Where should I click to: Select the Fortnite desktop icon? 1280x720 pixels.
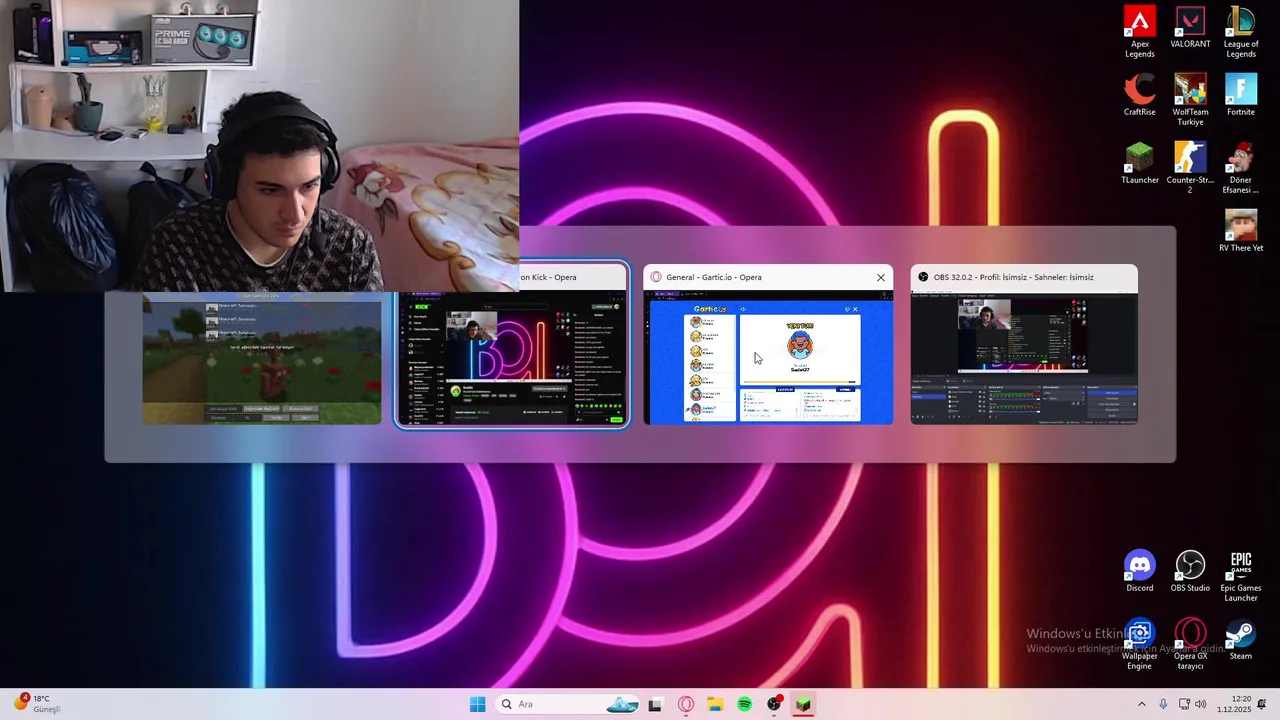pos(1241,95)
